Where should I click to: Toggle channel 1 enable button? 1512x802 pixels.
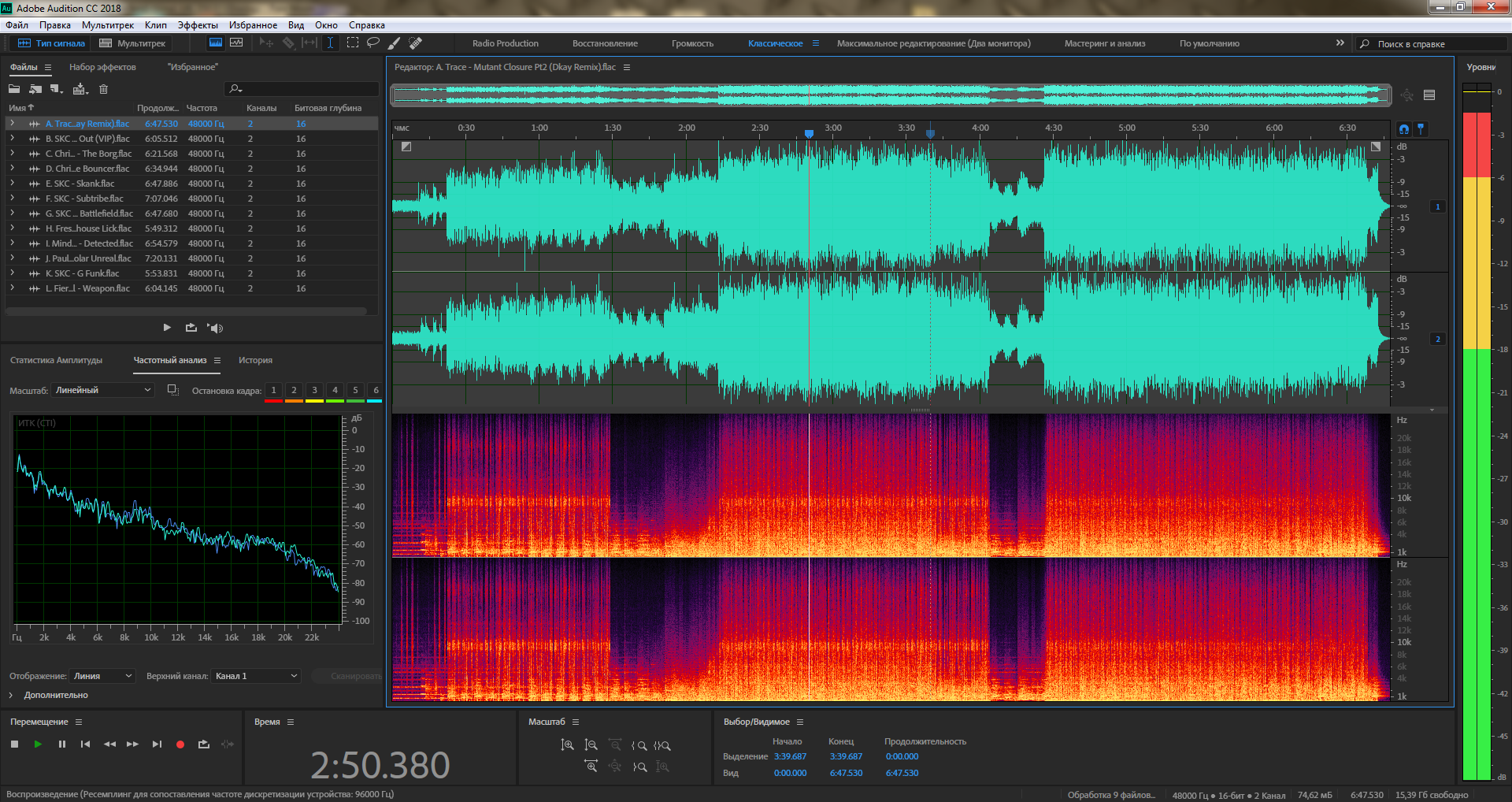pos(1437,206)
